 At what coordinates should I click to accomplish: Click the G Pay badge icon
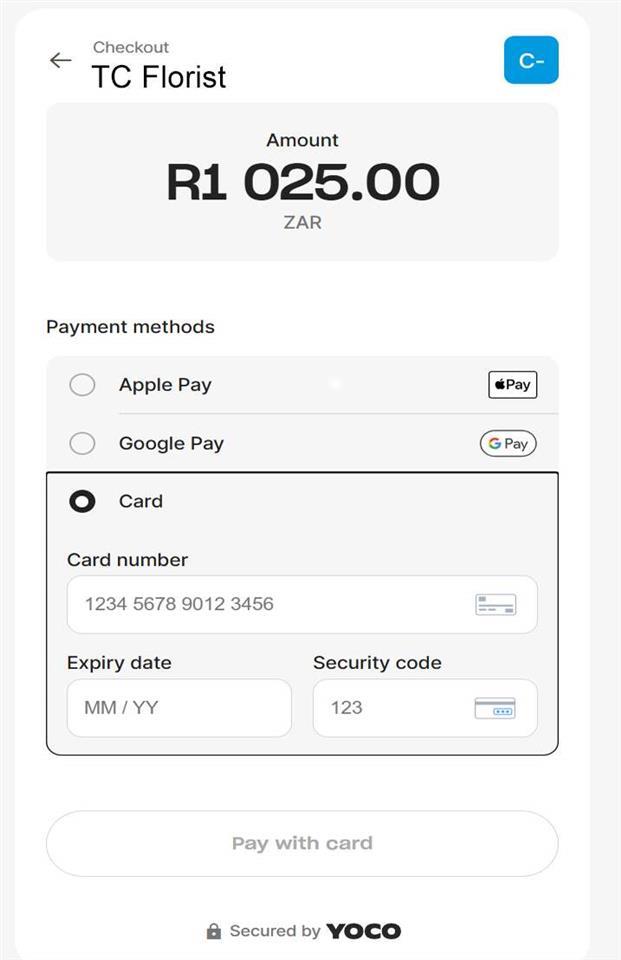pyautogui.click(x=507, y=443)
